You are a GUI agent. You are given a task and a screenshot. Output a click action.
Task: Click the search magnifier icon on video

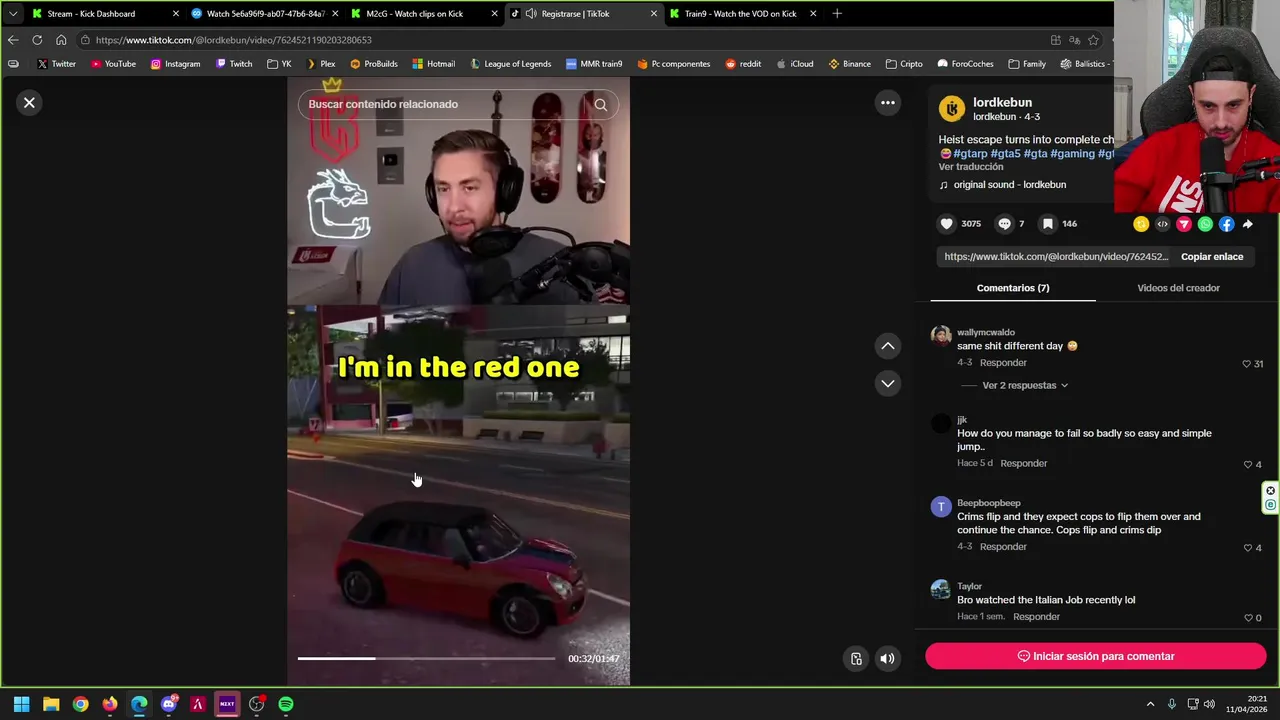(x=600, y=104)
